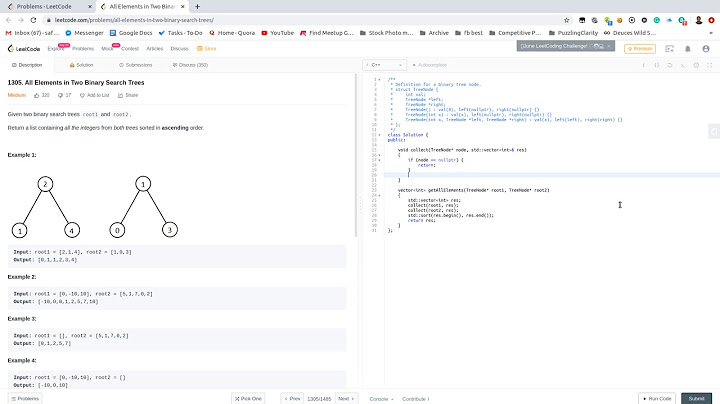Close the Problems - LeetCode tab
The height and width of the screenshot is (404, 720).
(90, 6)
